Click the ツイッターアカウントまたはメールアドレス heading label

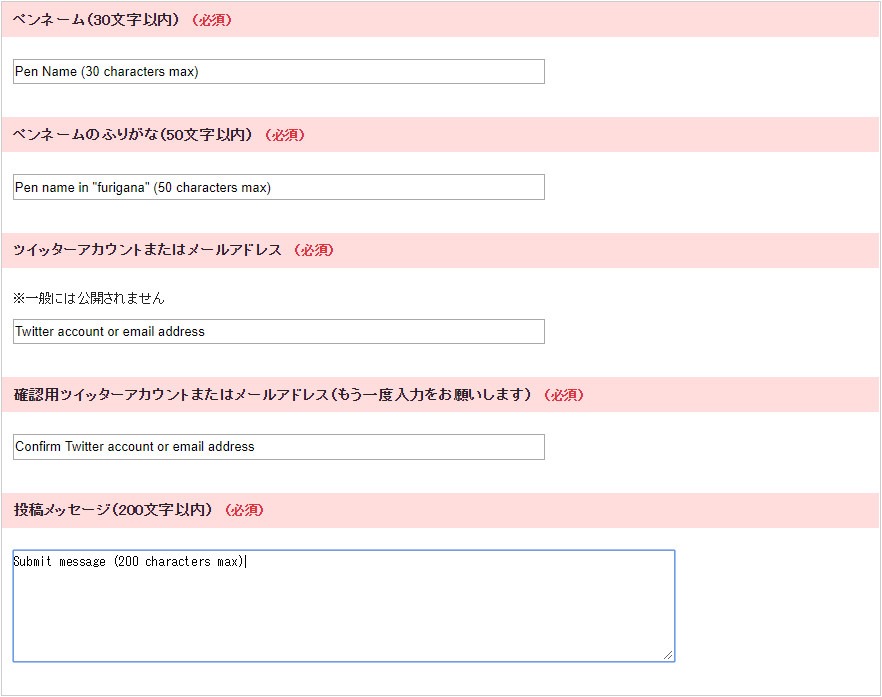click(x=147, y=250)
